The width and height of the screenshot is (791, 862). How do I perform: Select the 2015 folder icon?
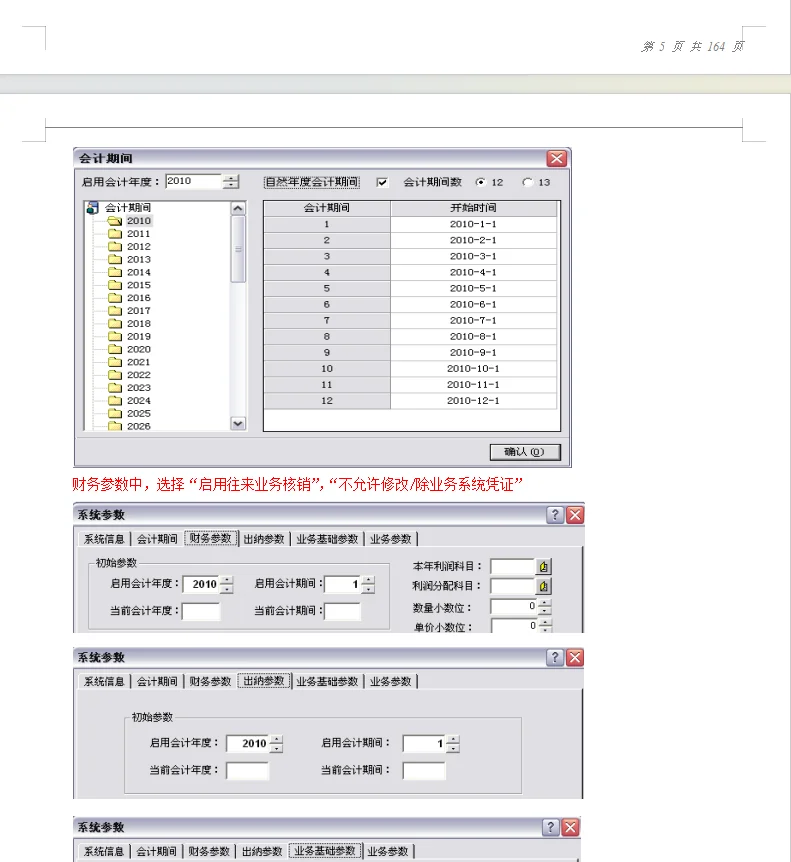[115, 285]
